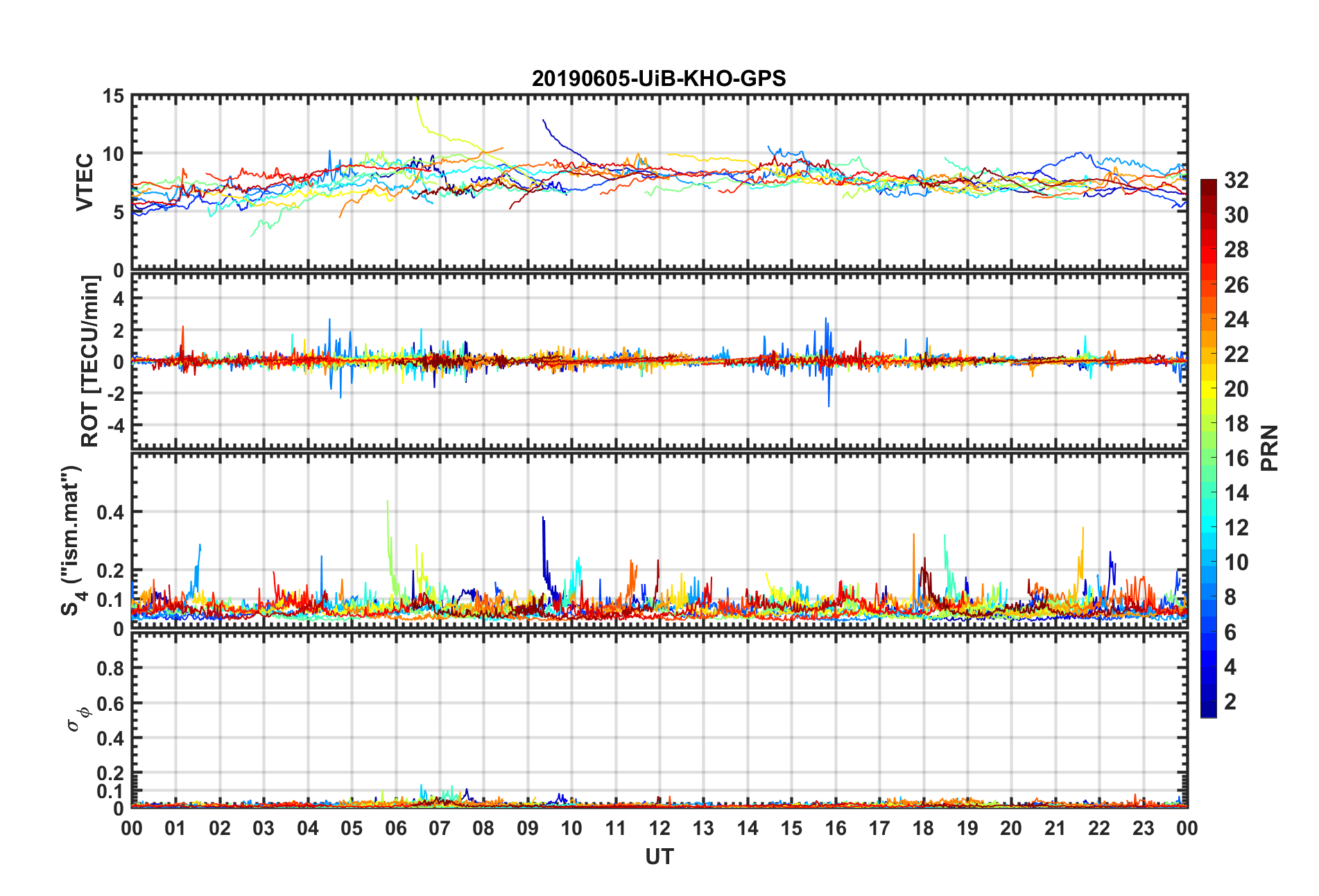Image resolution: width=1319 pixels, height=896 pixels.
Task: Click VTEC axis tick label 10
Action: (113, 154)
